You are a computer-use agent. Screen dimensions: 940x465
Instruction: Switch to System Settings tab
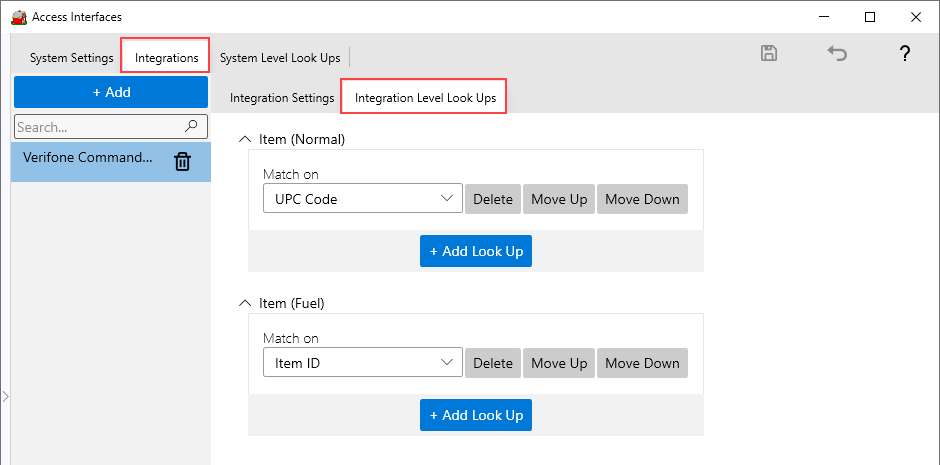coord(71,58)
